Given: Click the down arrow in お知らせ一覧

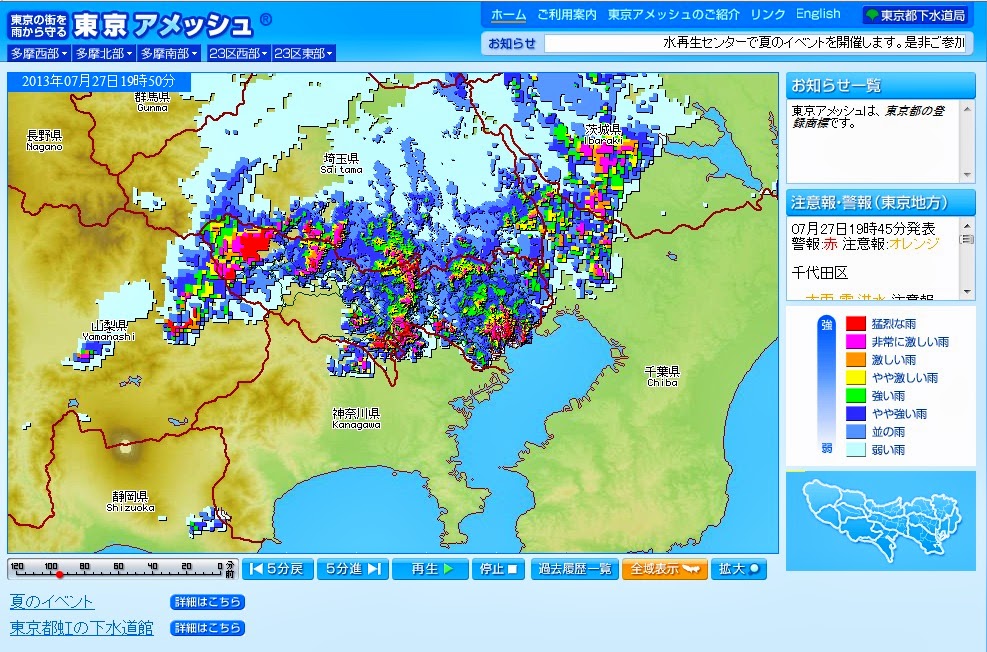Looking at the screenshot, I should (967, 175).
